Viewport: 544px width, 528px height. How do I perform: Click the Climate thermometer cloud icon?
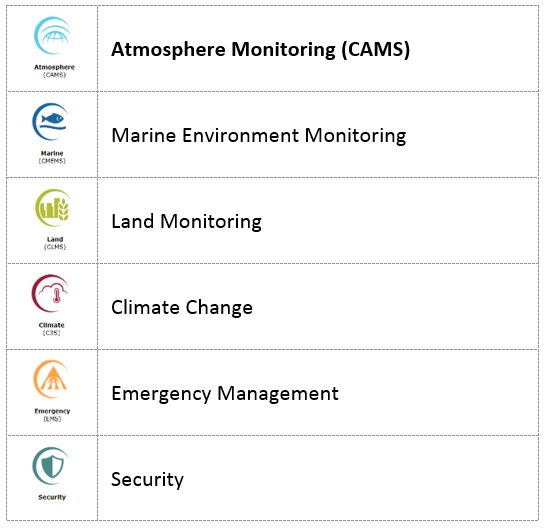click(x=50, y=293)
